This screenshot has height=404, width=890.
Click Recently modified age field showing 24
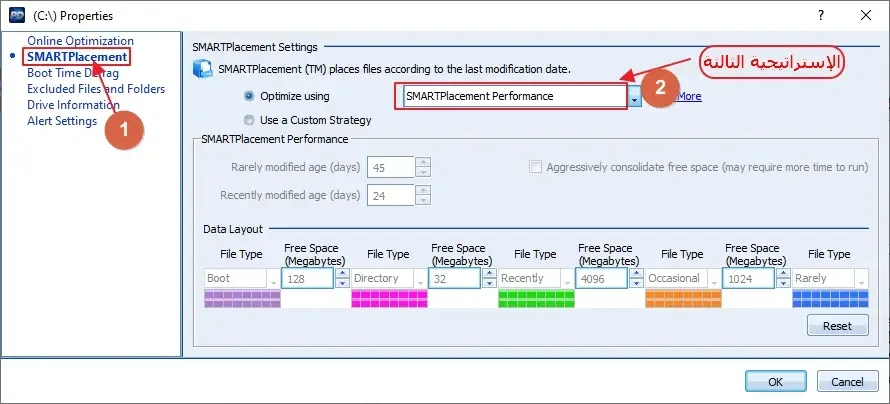click(x=391, y=195)
